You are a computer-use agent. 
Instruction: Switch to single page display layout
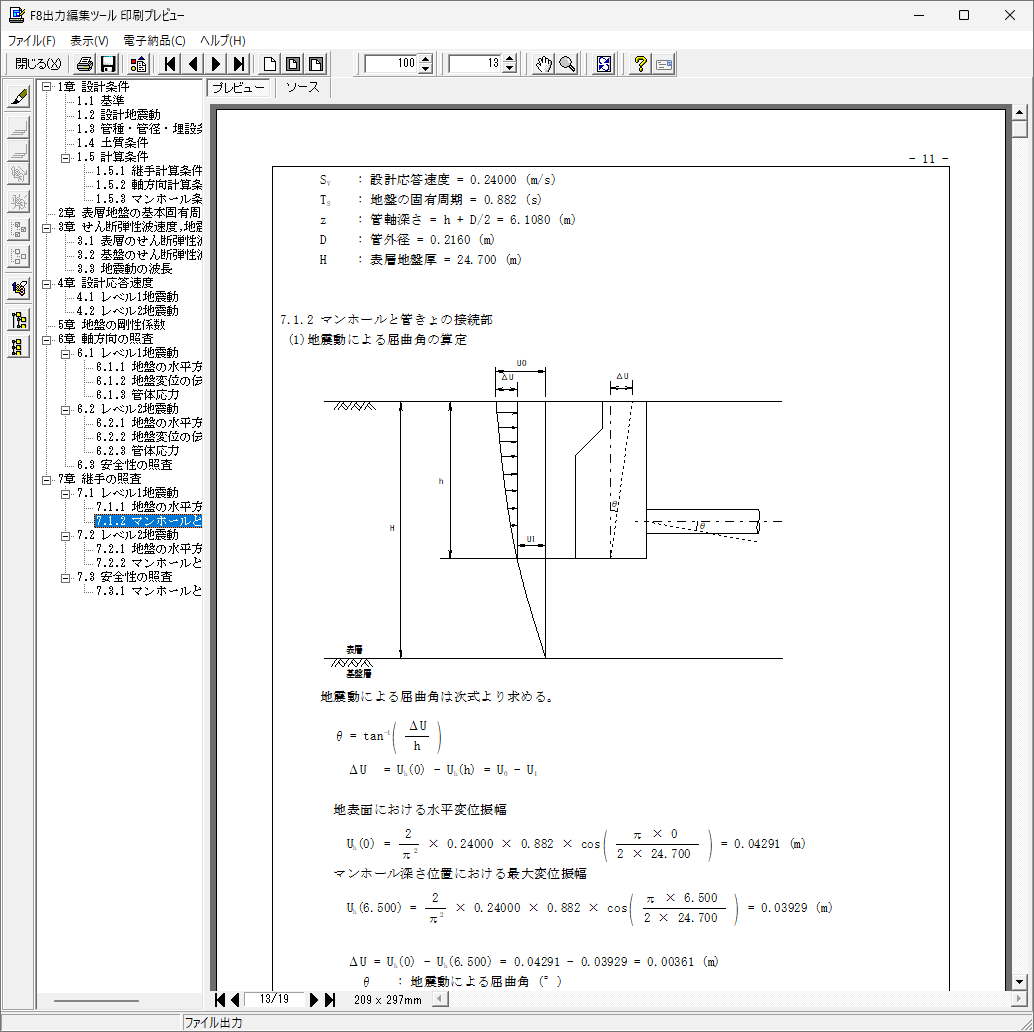tap(269, 64)
